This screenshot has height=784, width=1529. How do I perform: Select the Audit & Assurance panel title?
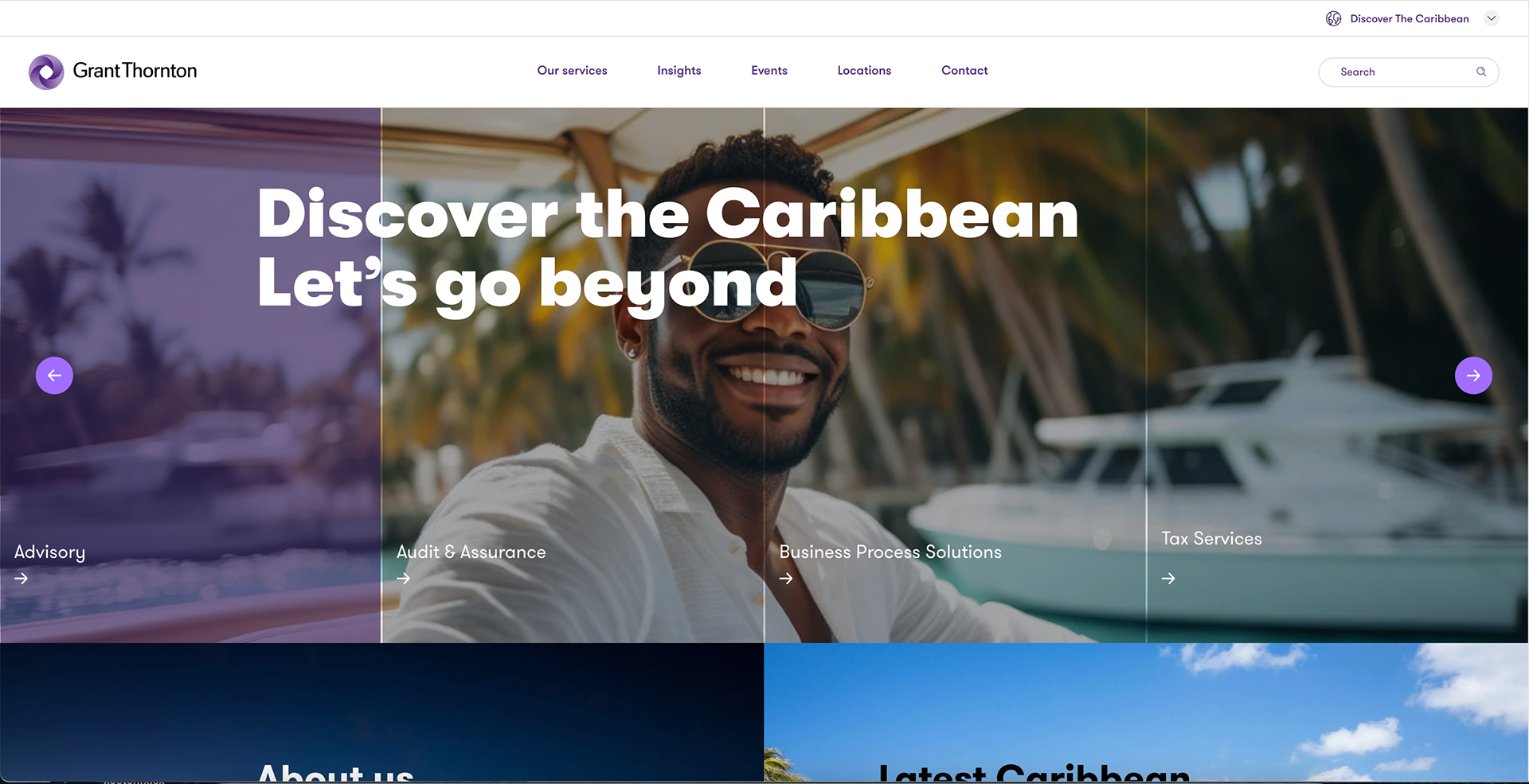coord(471,552)
